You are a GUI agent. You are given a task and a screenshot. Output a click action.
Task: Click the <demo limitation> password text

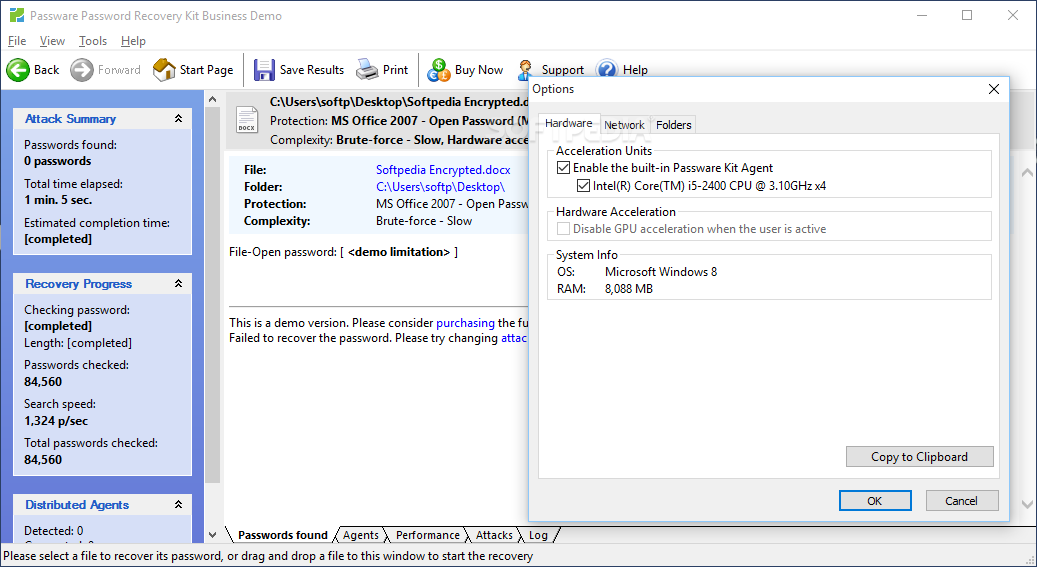click(399, 251)
